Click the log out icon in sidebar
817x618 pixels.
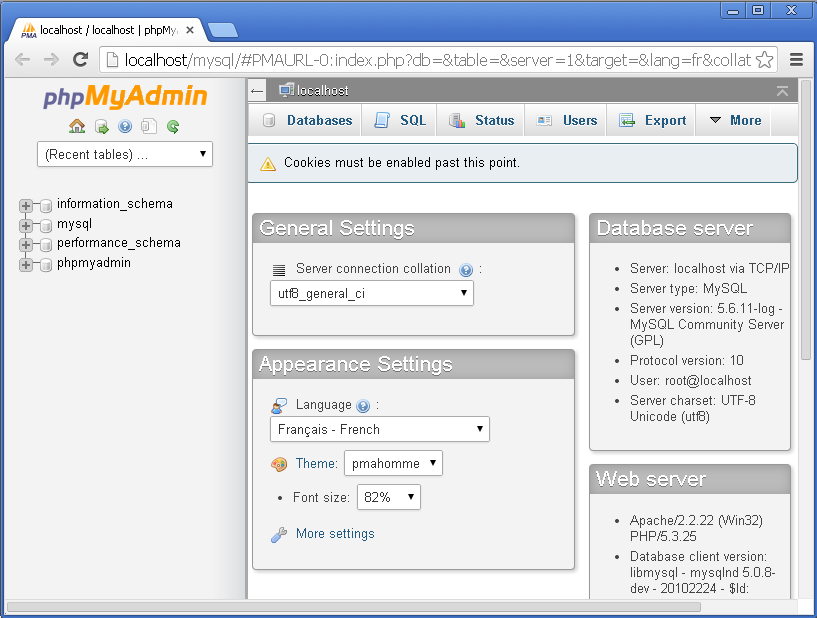coord(101,126)
